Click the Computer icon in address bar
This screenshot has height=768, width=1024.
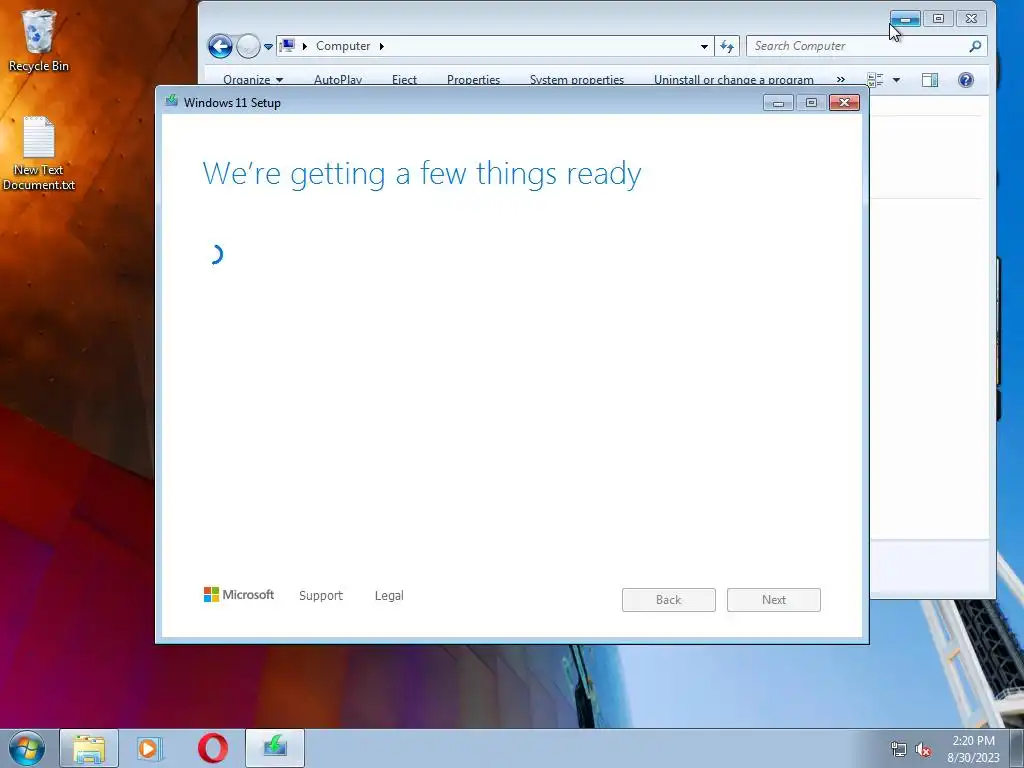point(287,46)
